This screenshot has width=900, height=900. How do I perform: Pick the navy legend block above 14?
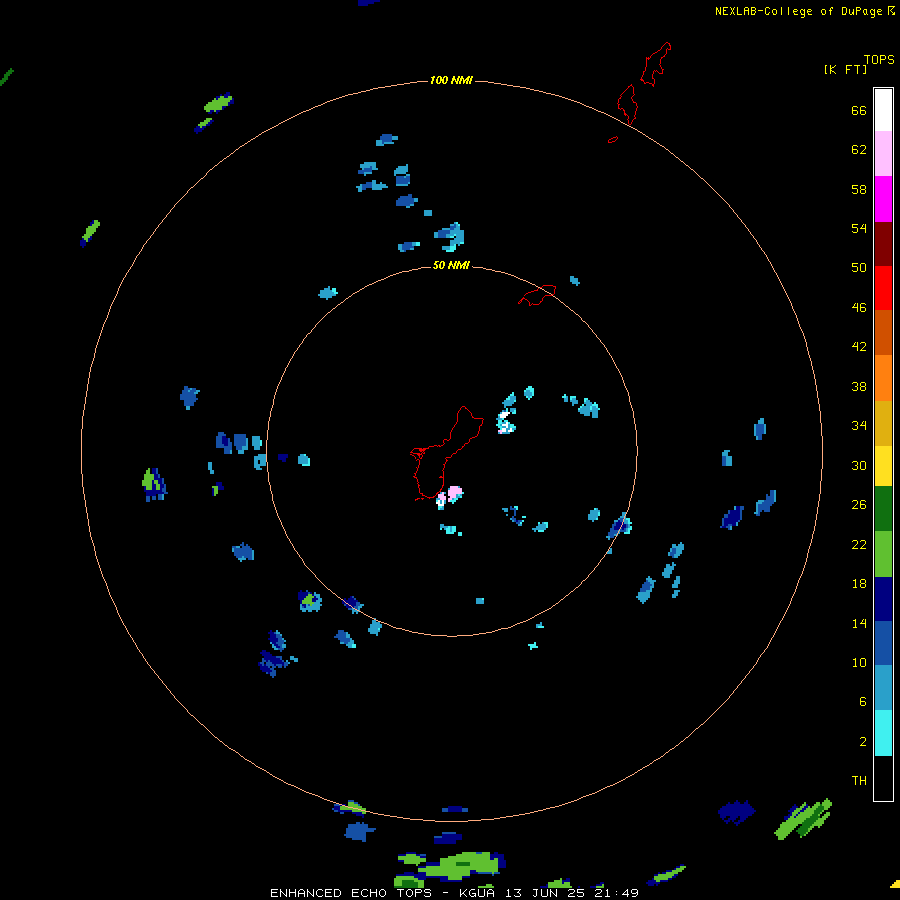[883, 599]
